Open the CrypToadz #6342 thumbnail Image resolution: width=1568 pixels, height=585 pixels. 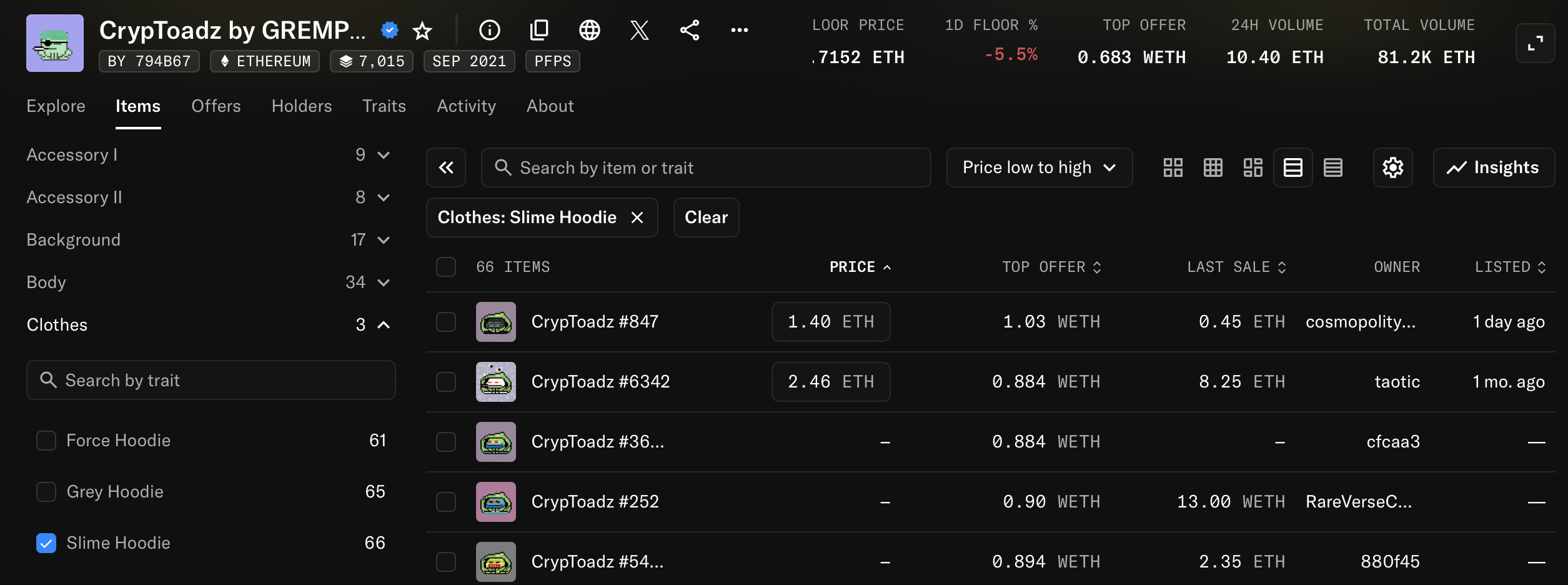(x=496, y=382)
